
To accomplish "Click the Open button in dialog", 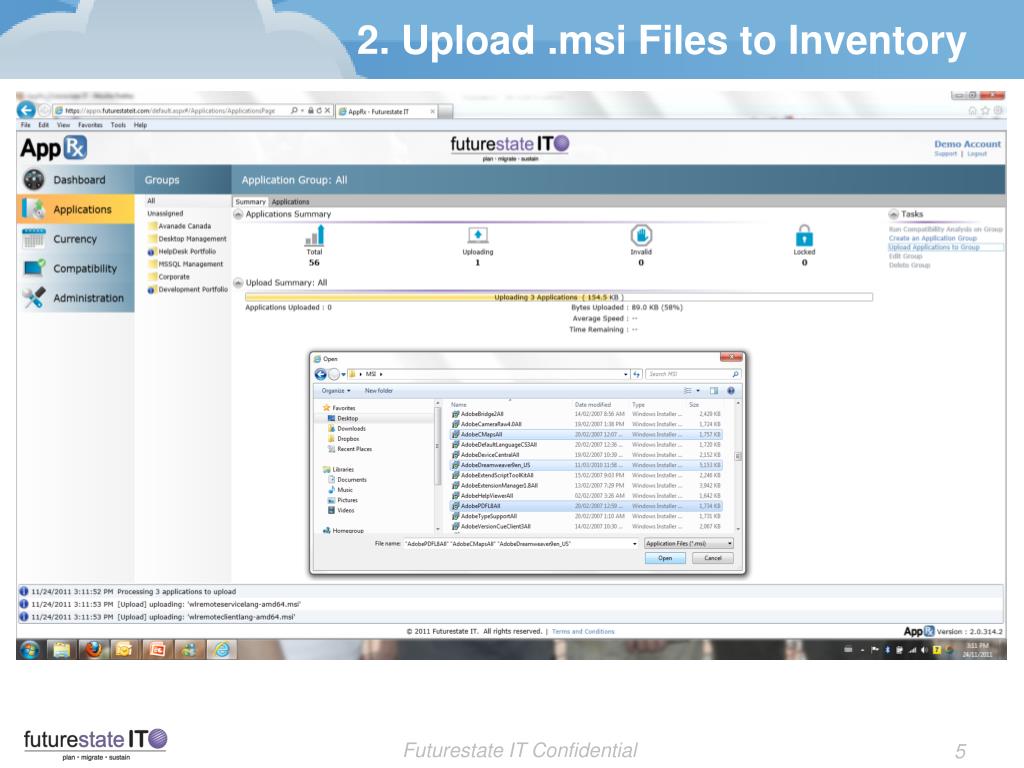I will point(665,558).
